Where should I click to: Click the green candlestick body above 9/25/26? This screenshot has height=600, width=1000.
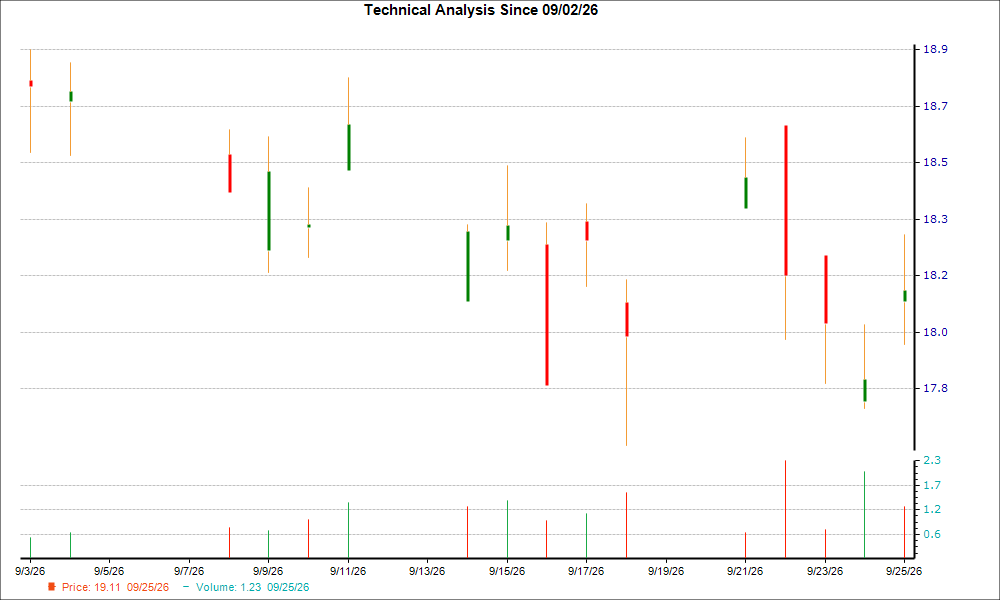[x=904, y=296]
